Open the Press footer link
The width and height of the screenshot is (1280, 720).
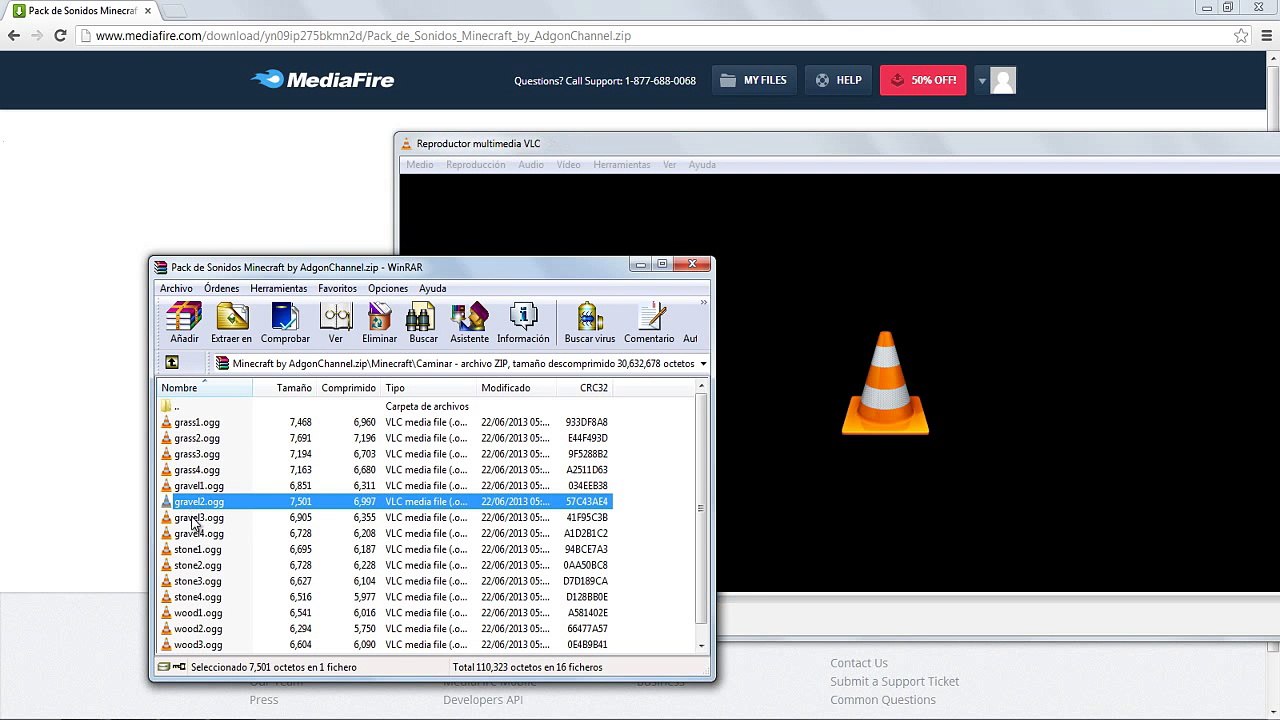264,700
